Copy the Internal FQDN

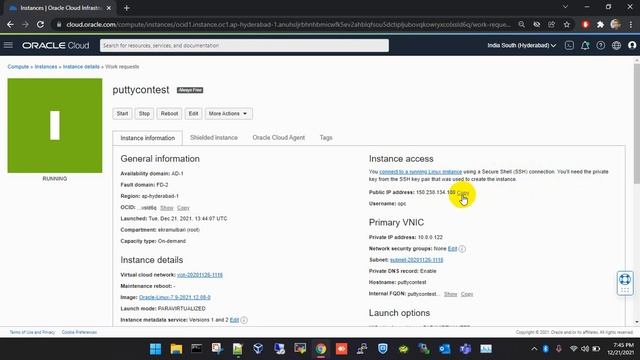[x=467, y=294]
